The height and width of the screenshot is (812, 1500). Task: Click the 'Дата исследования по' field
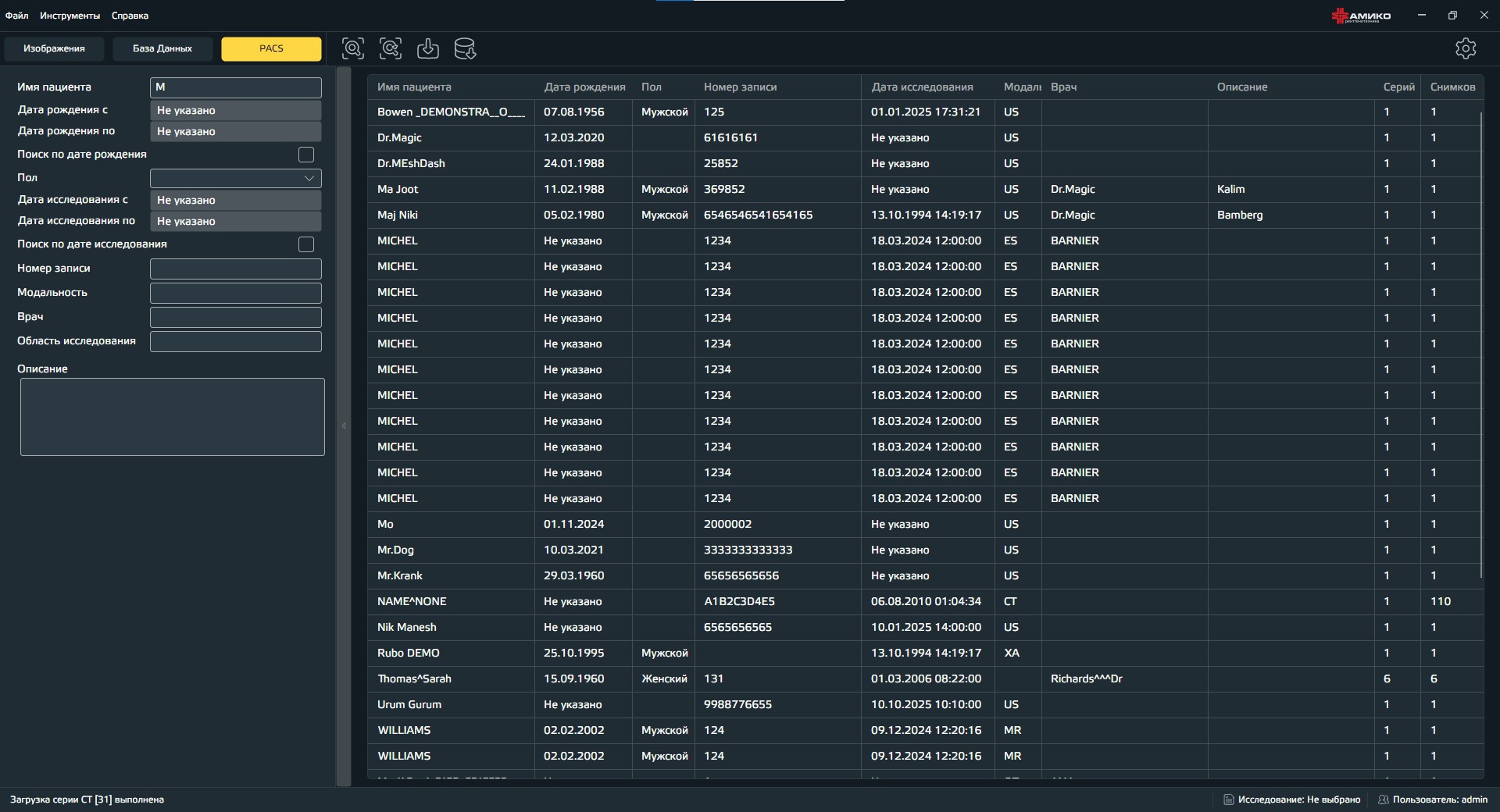pyautogui.click(x=236, y=221)
